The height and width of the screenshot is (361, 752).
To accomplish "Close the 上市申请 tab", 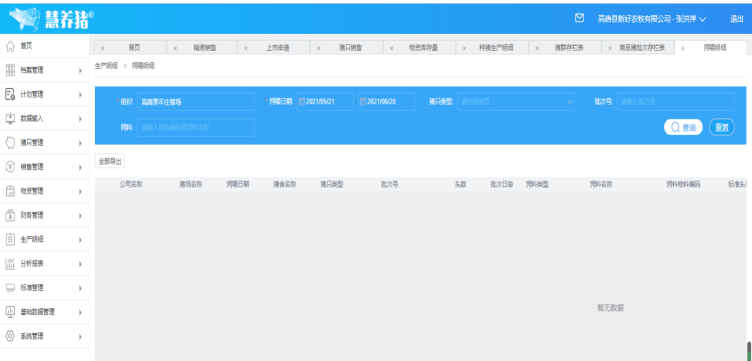I will [x=246, y=48].
